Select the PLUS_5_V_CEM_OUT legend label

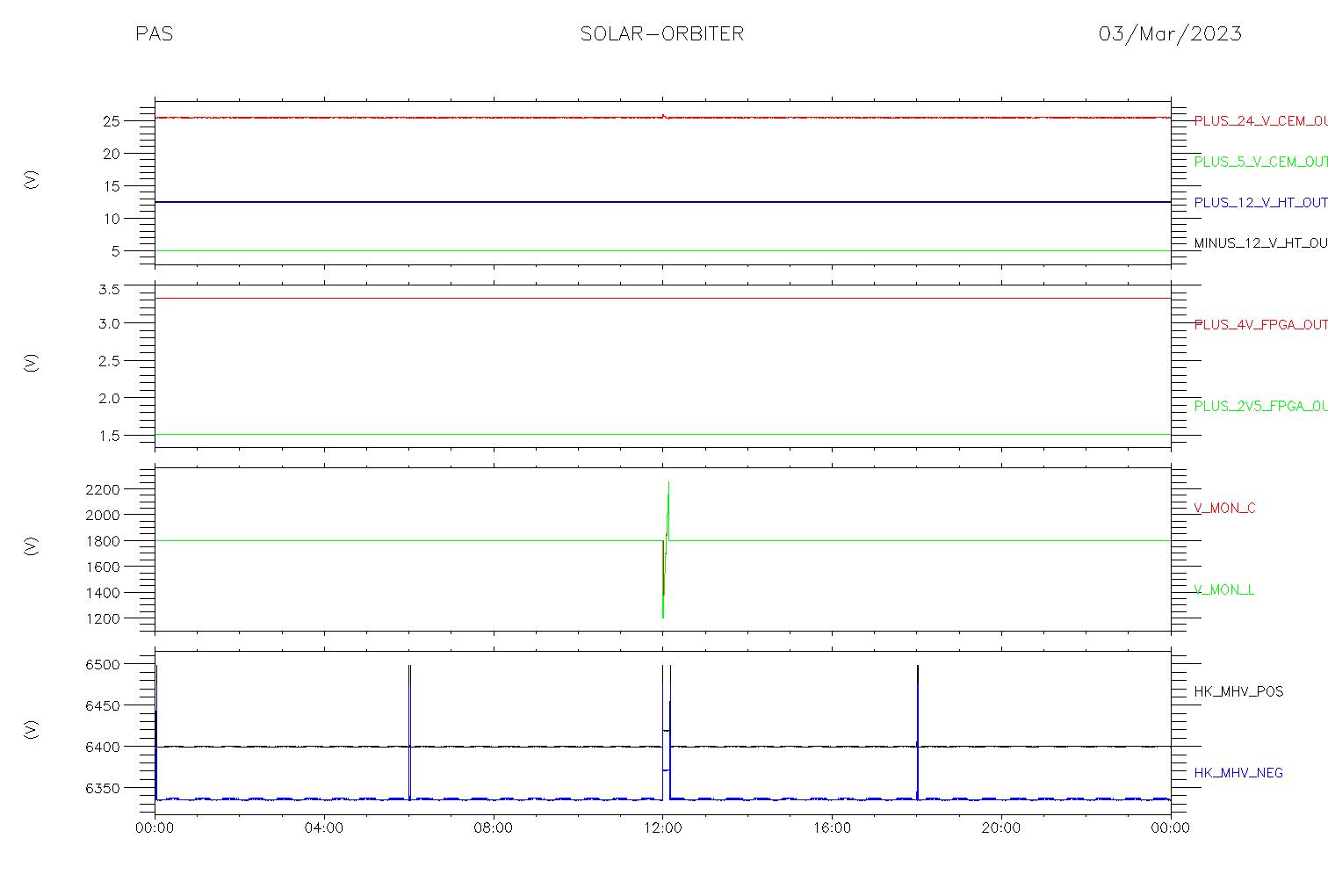1260,162
